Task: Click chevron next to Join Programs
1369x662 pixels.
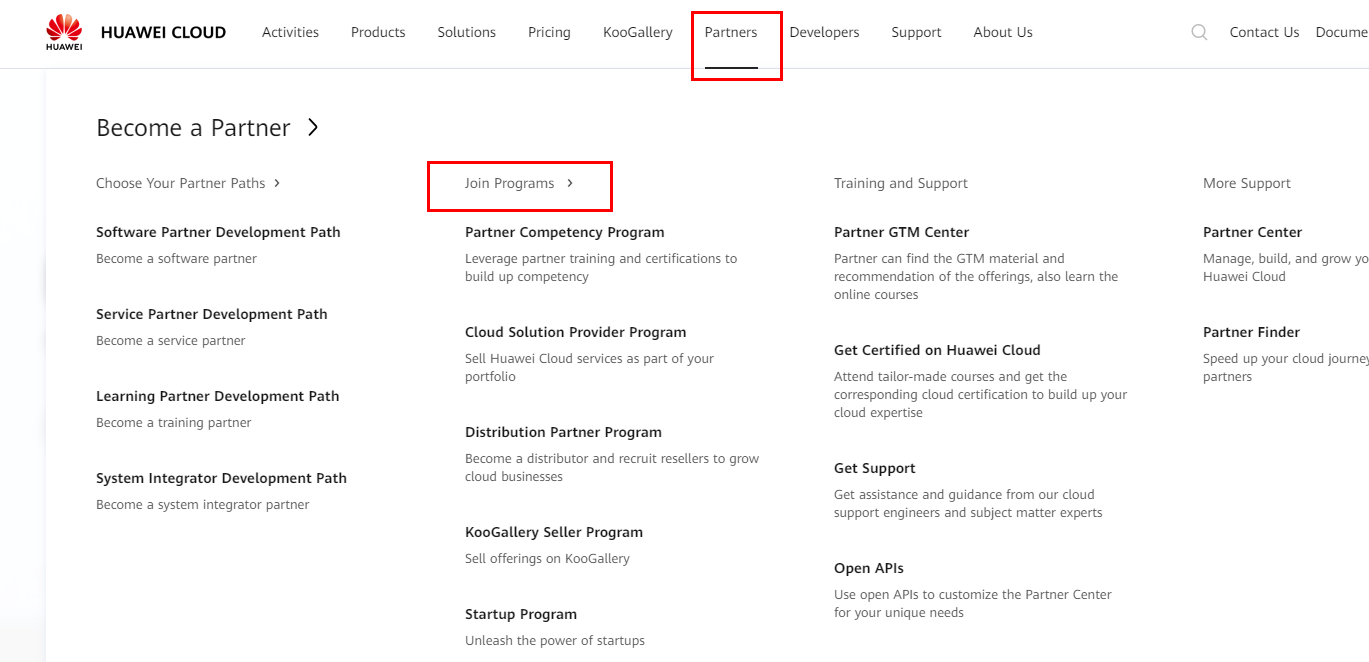Action: [x=570, y=183]
